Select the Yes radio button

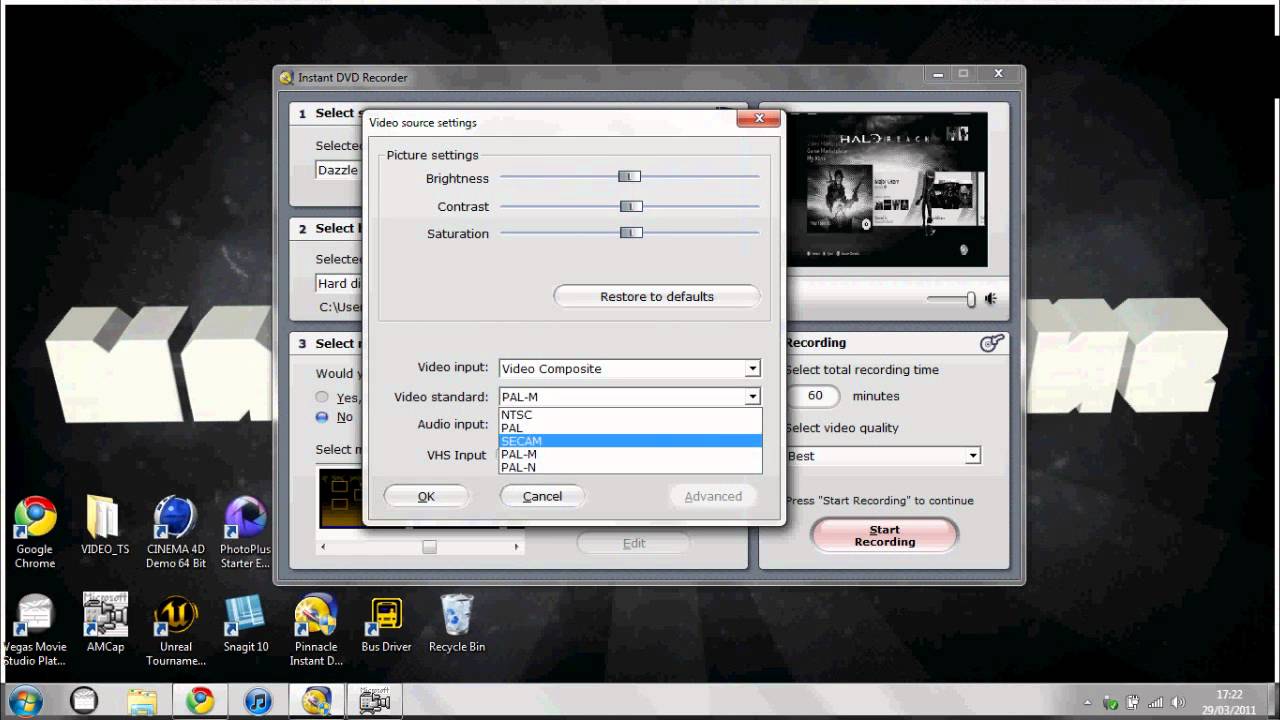(x=322, y=397)
